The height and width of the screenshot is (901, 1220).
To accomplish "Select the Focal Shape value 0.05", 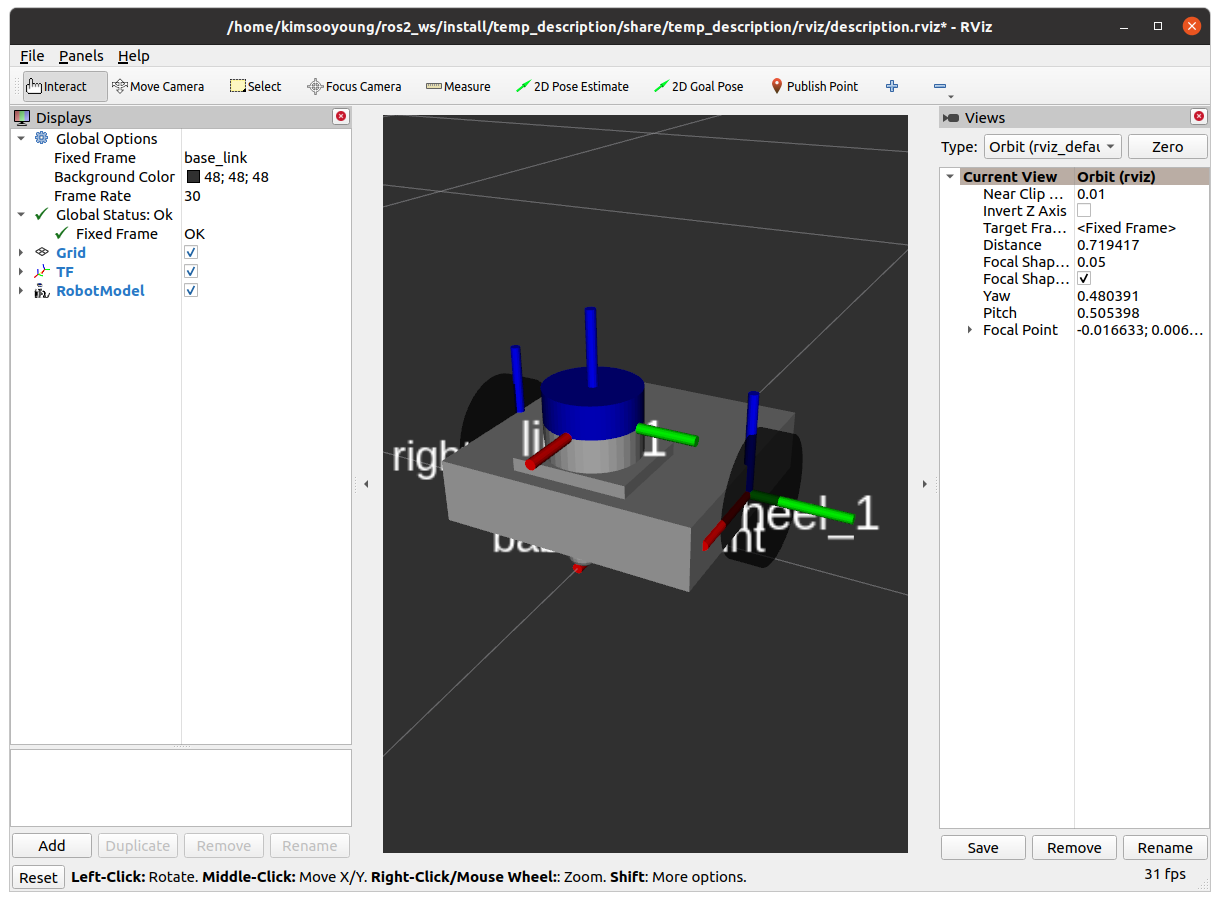I will coord(1091,262).
